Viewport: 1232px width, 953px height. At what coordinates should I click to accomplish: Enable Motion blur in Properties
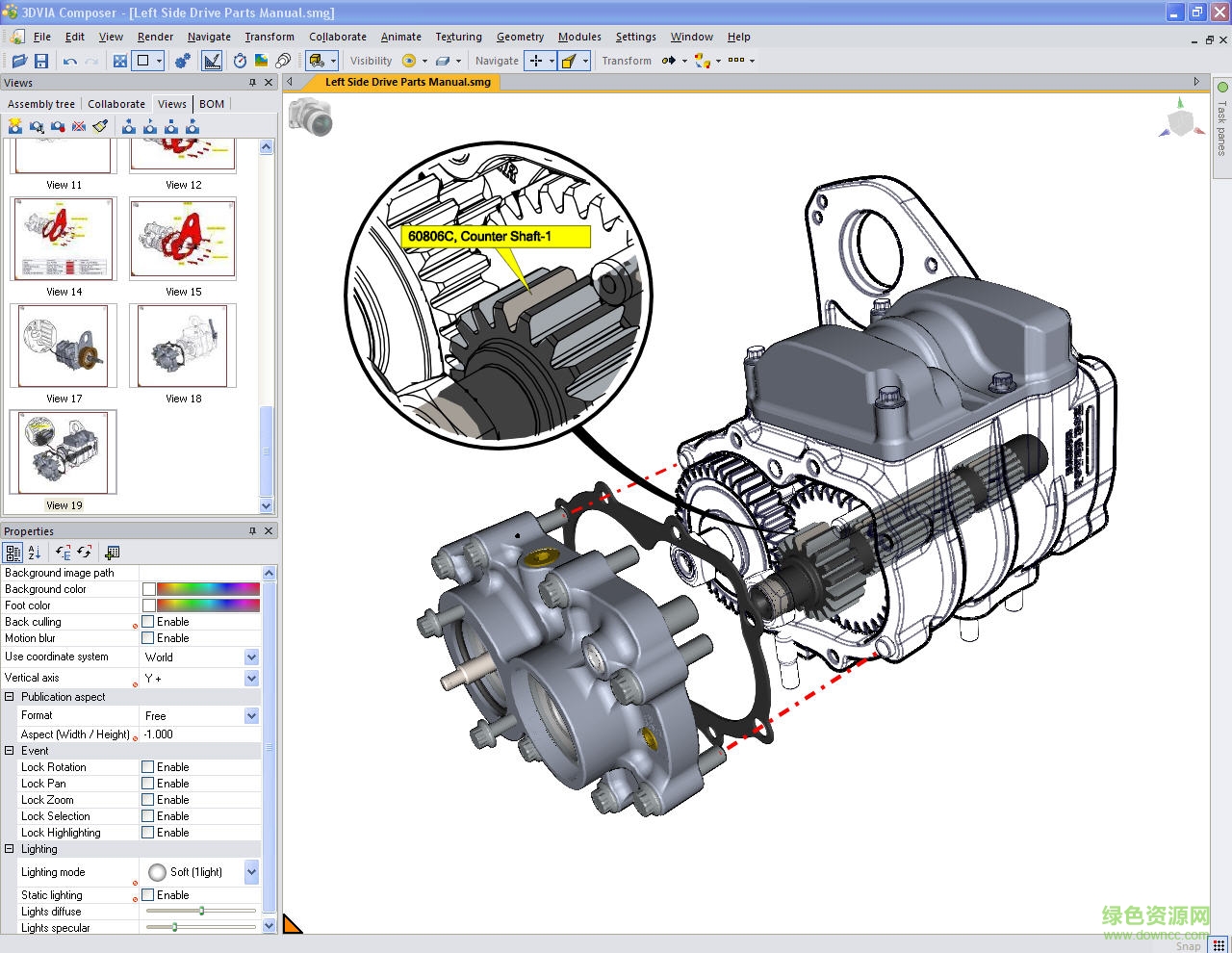click(x=147, y=637)
